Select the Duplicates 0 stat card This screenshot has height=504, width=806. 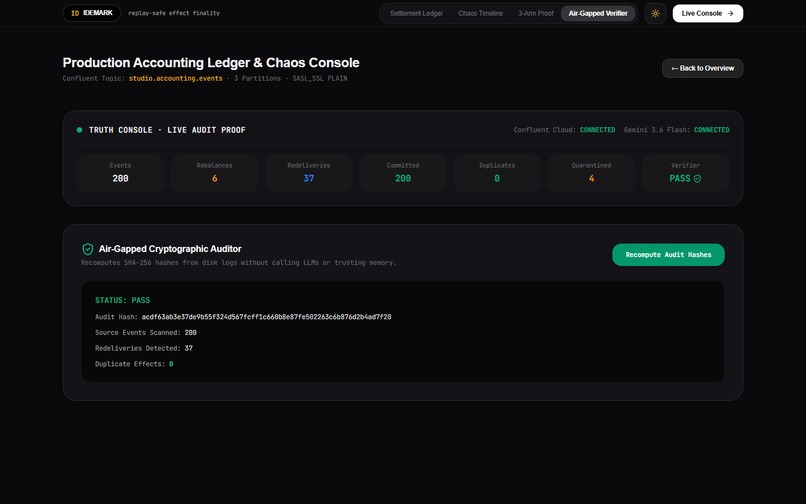(x=497, y=173)
